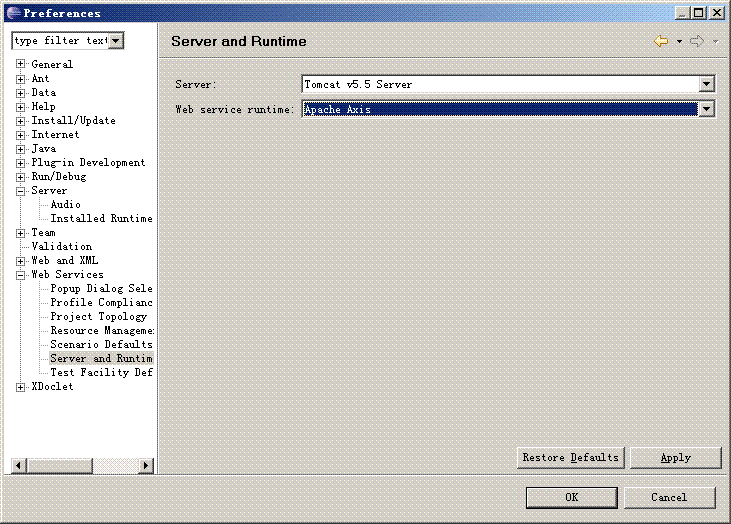Select Profile Compliance item

click(101, 302)
